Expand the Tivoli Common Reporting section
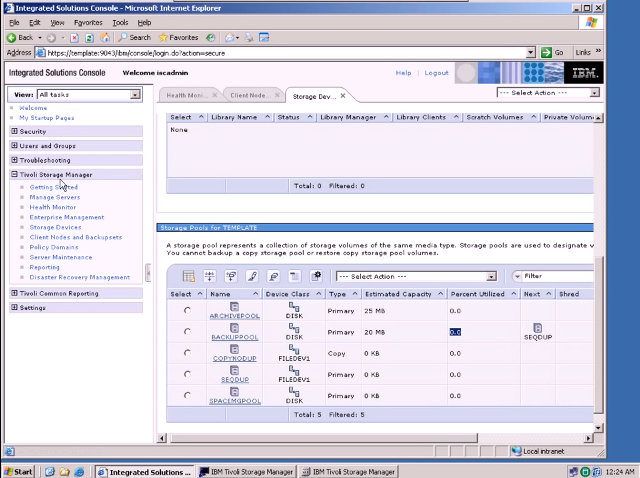640x478 pixels. 15,294
